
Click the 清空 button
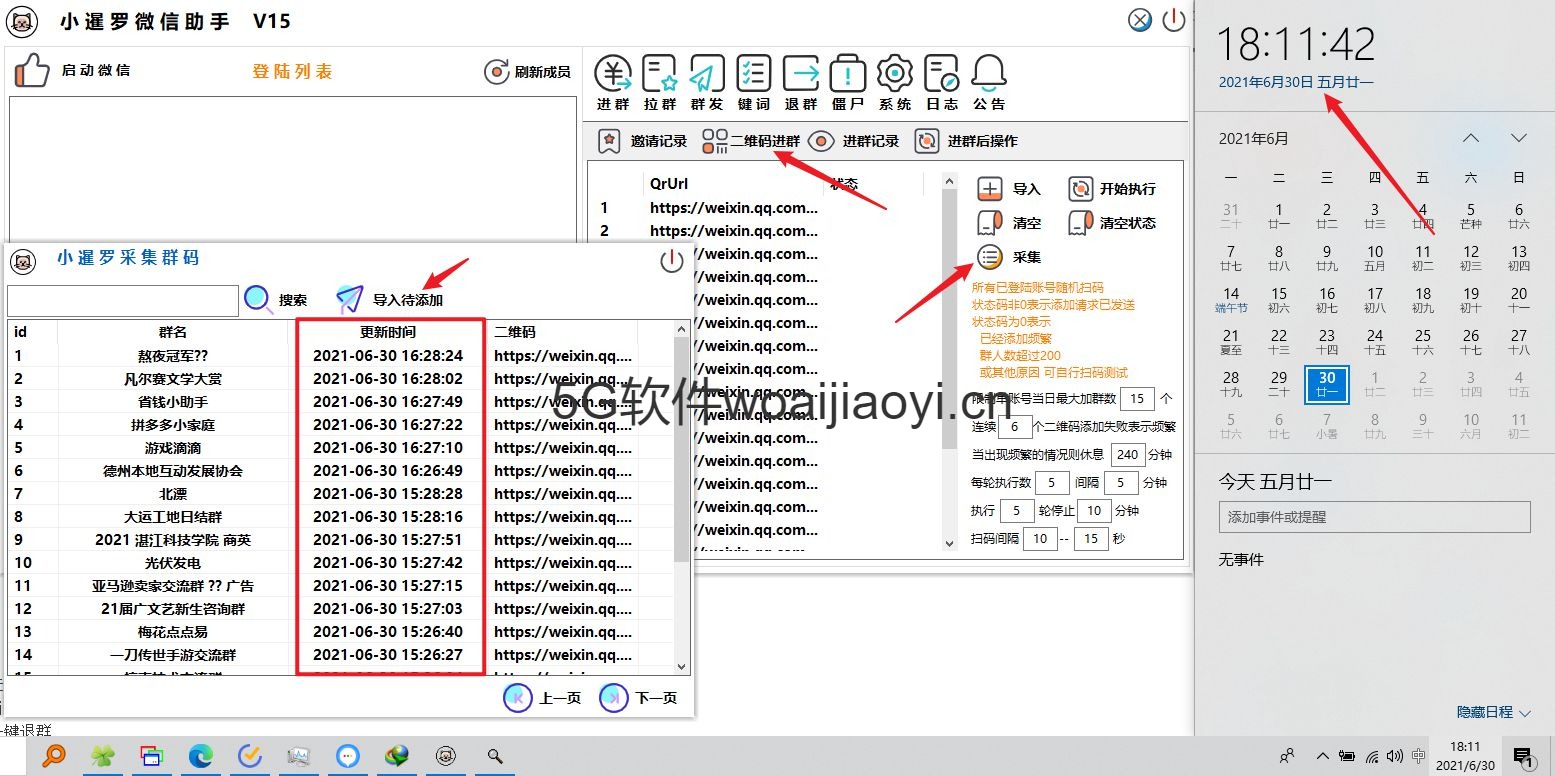click(1009, 223)
